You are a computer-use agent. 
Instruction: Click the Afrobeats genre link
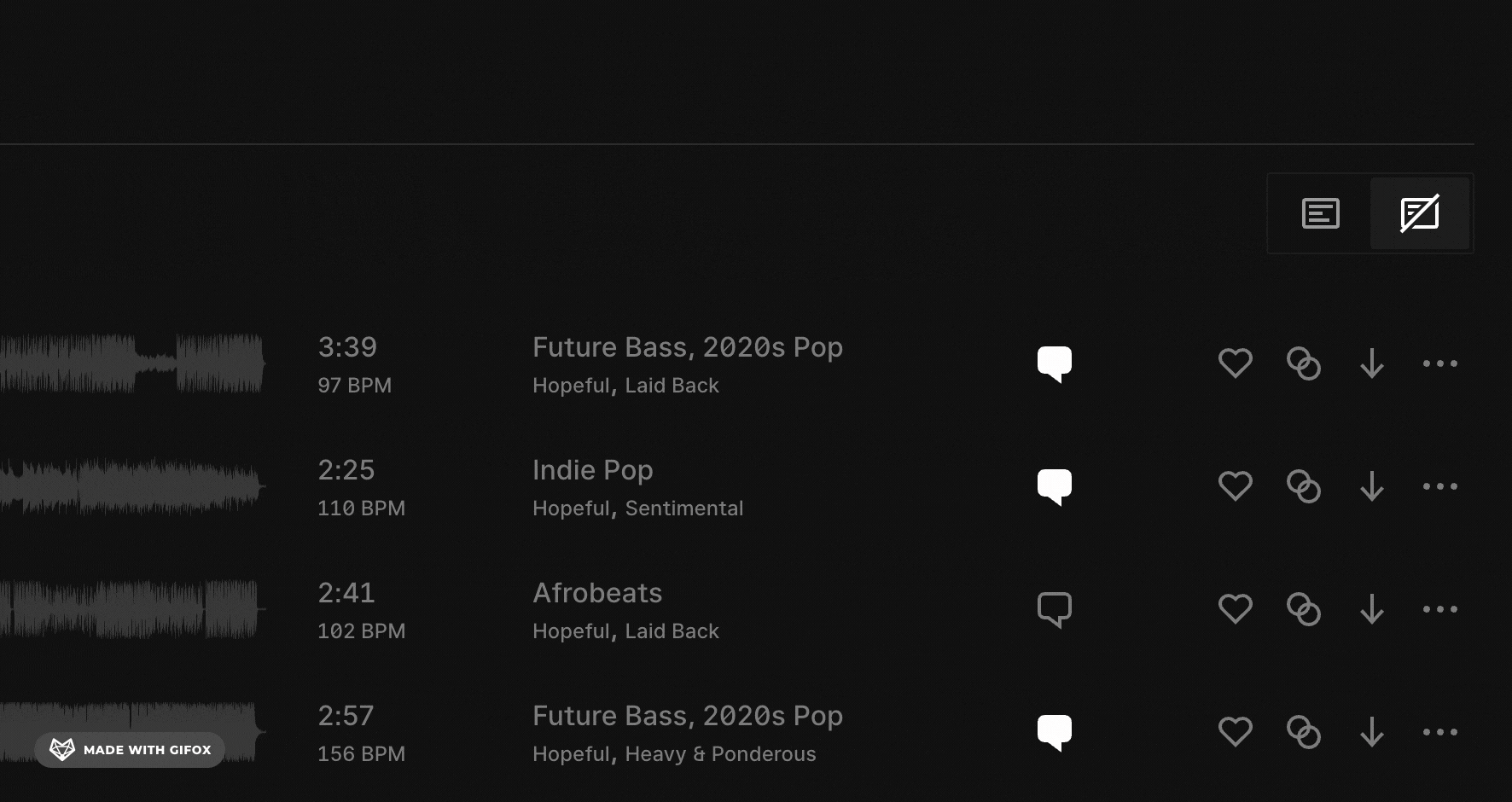click(x=596, y=593)
